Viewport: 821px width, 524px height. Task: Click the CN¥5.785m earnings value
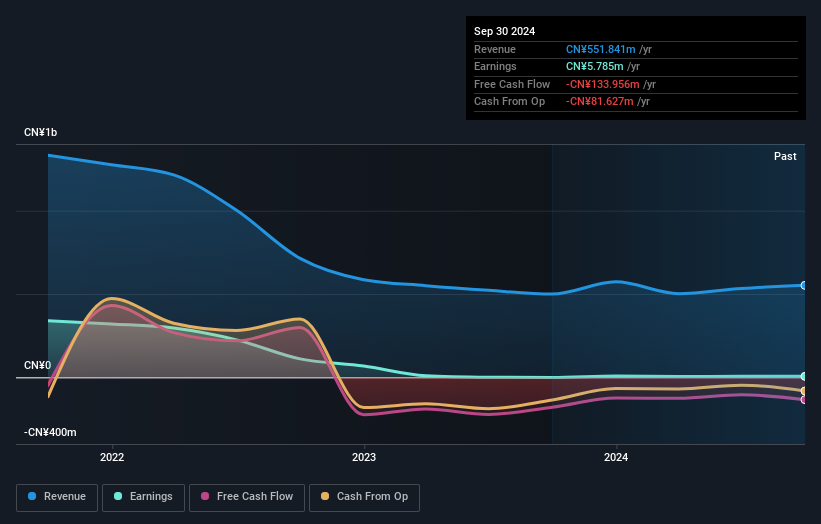594,66
